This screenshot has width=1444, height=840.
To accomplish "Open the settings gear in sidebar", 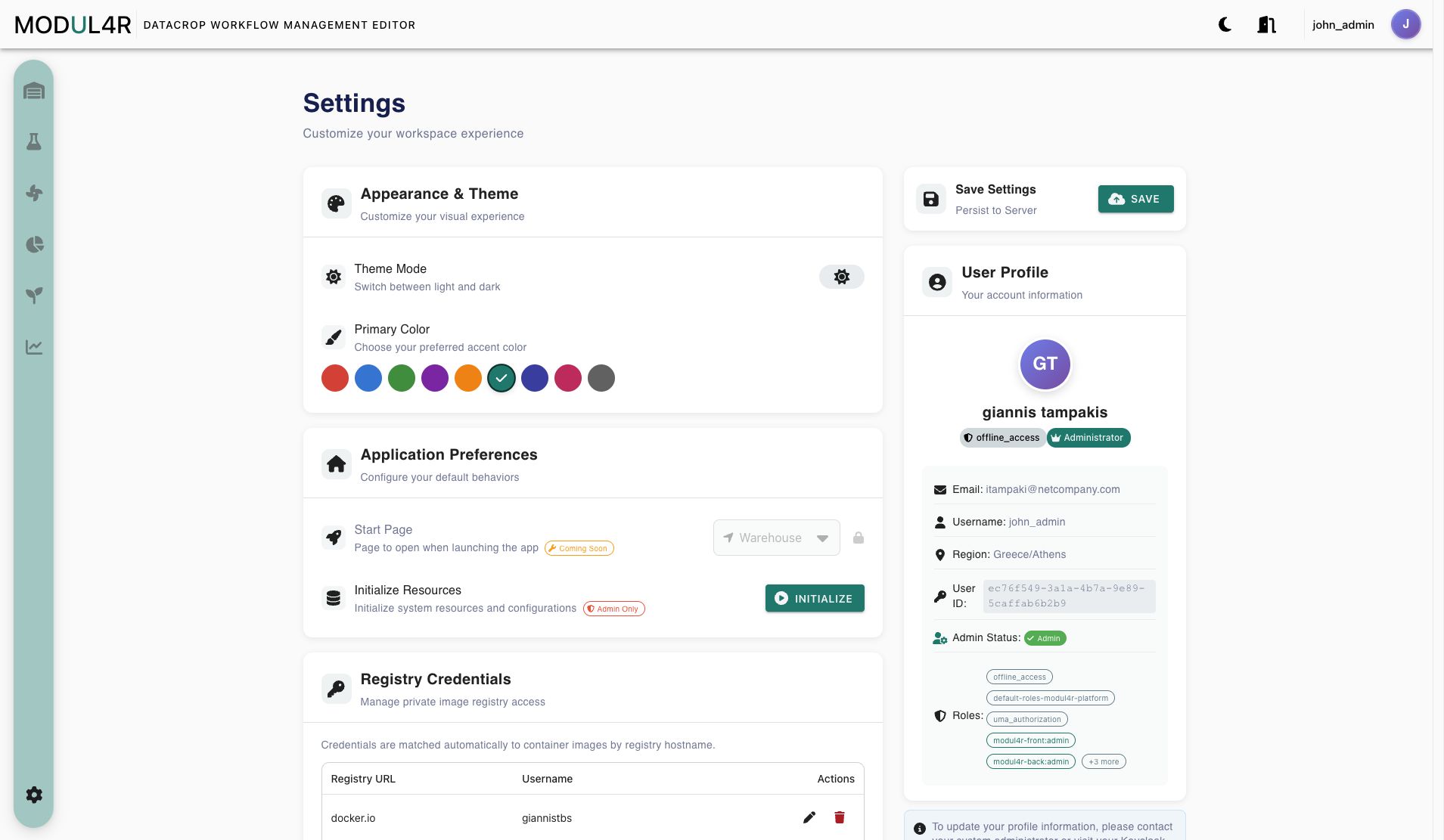I will click(34, 795).
